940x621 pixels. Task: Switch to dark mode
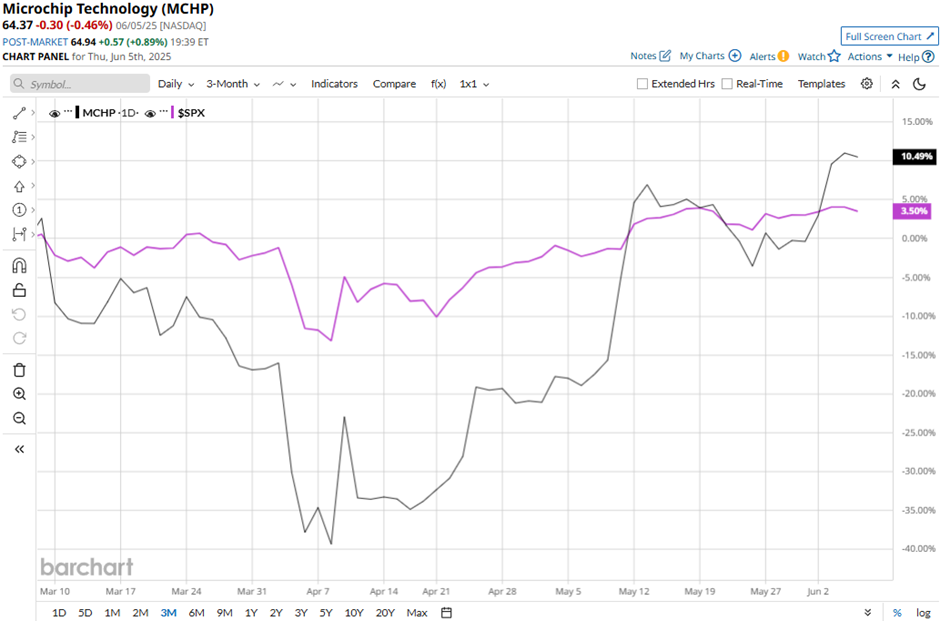(x=920, y=84)
